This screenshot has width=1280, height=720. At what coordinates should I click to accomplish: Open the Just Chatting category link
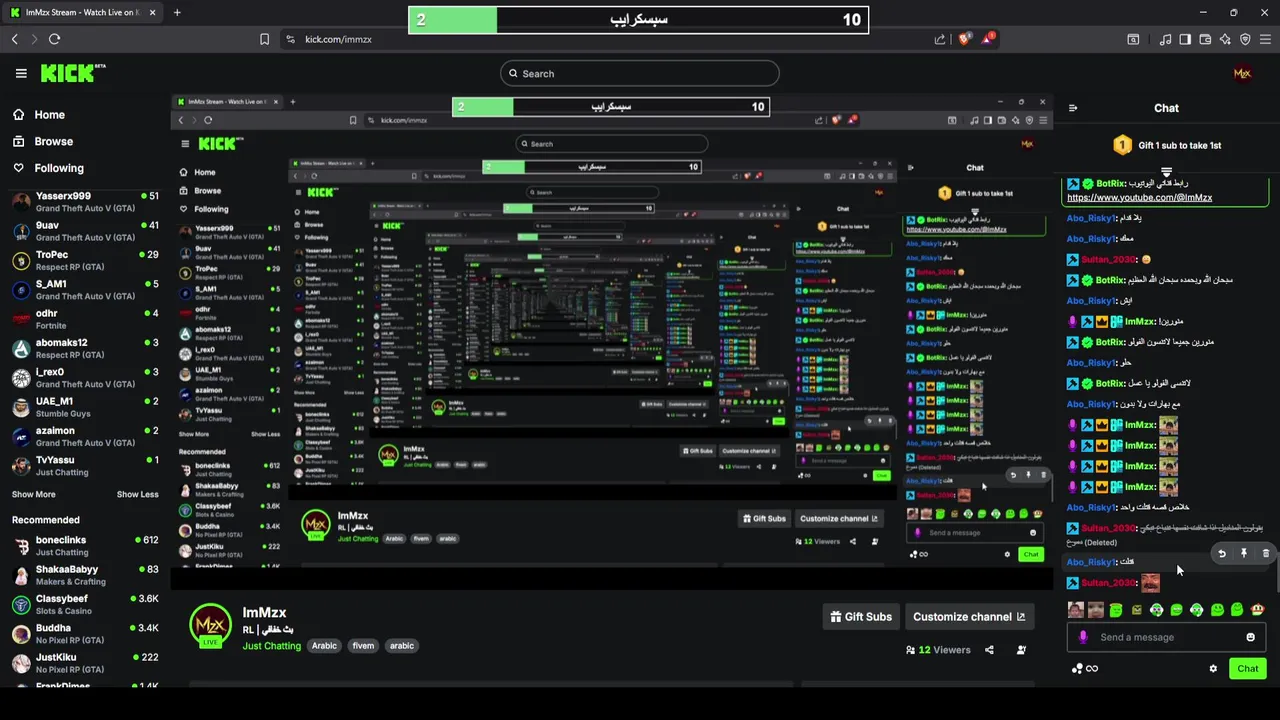coord(271,646)
